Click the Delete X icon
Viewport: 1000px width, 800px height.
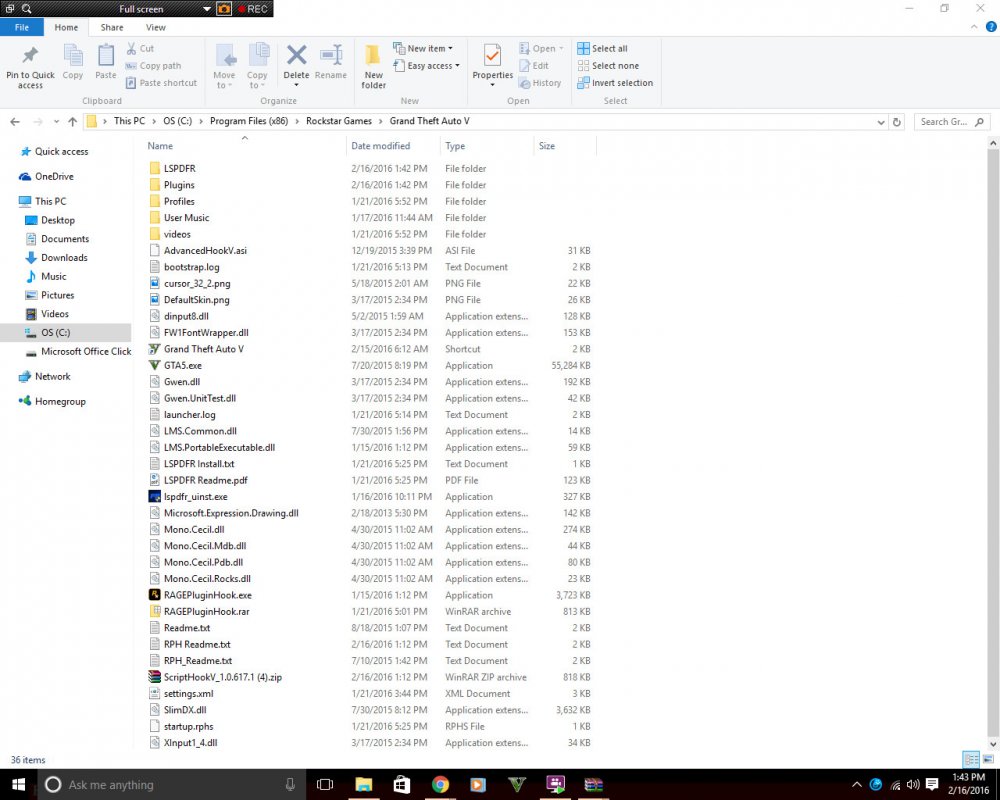click(x=296, y=55)
